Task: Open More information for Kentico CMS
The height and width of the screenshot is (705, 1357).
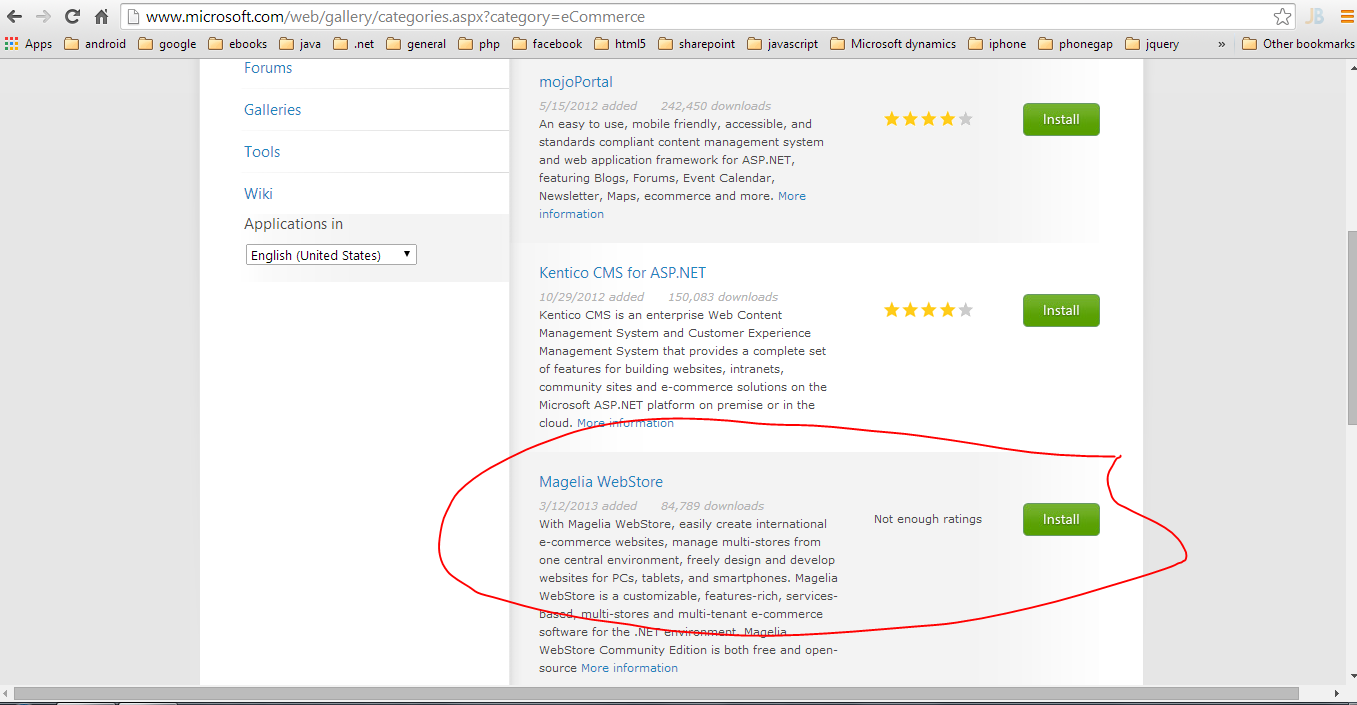Action: tap(625, 423)
